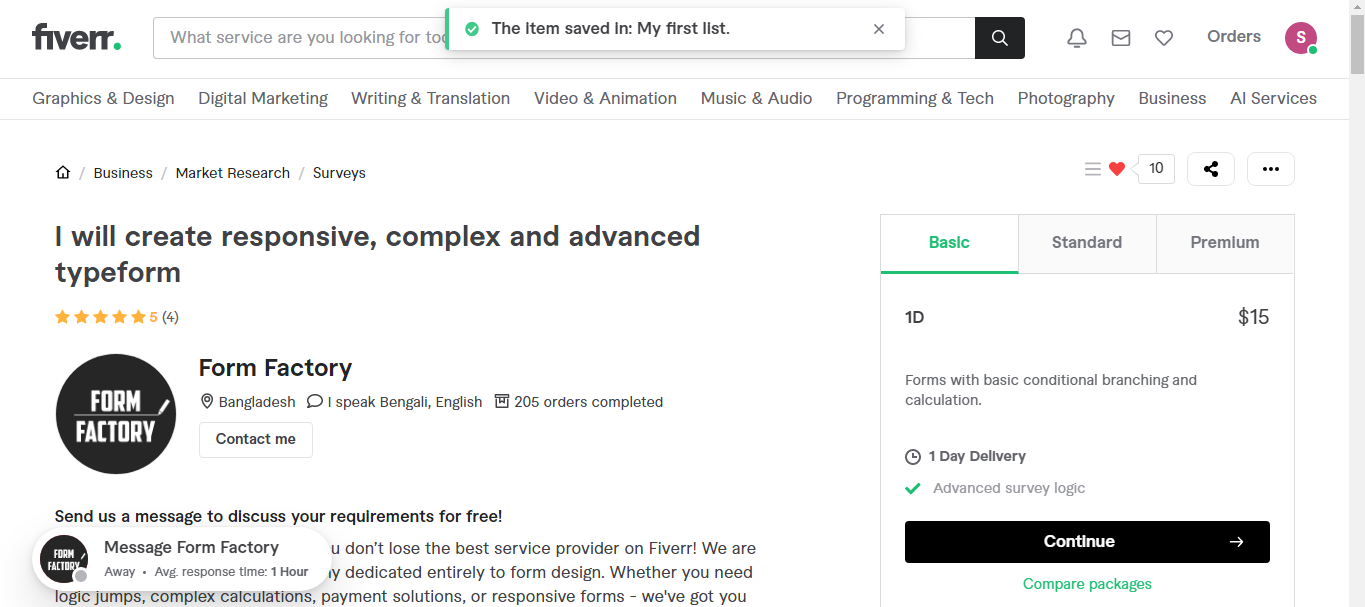Unsave gig with red heart icon

tap(1117, 169)
